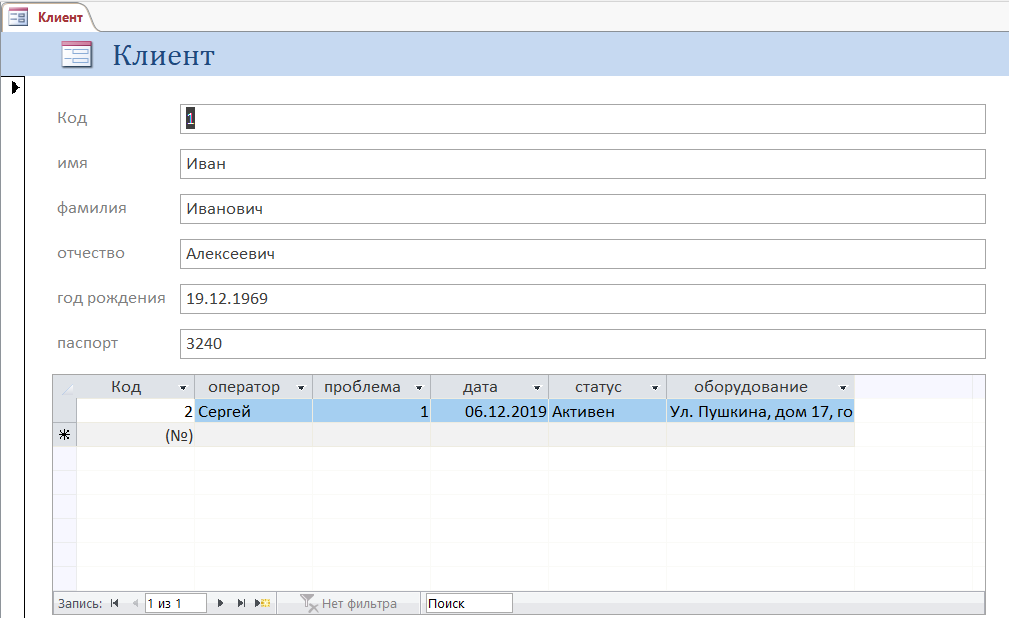Open the дата column filter dropdown
This screenshot has width=1009, height=618.
pyautogui.click(x=537, y=388)
